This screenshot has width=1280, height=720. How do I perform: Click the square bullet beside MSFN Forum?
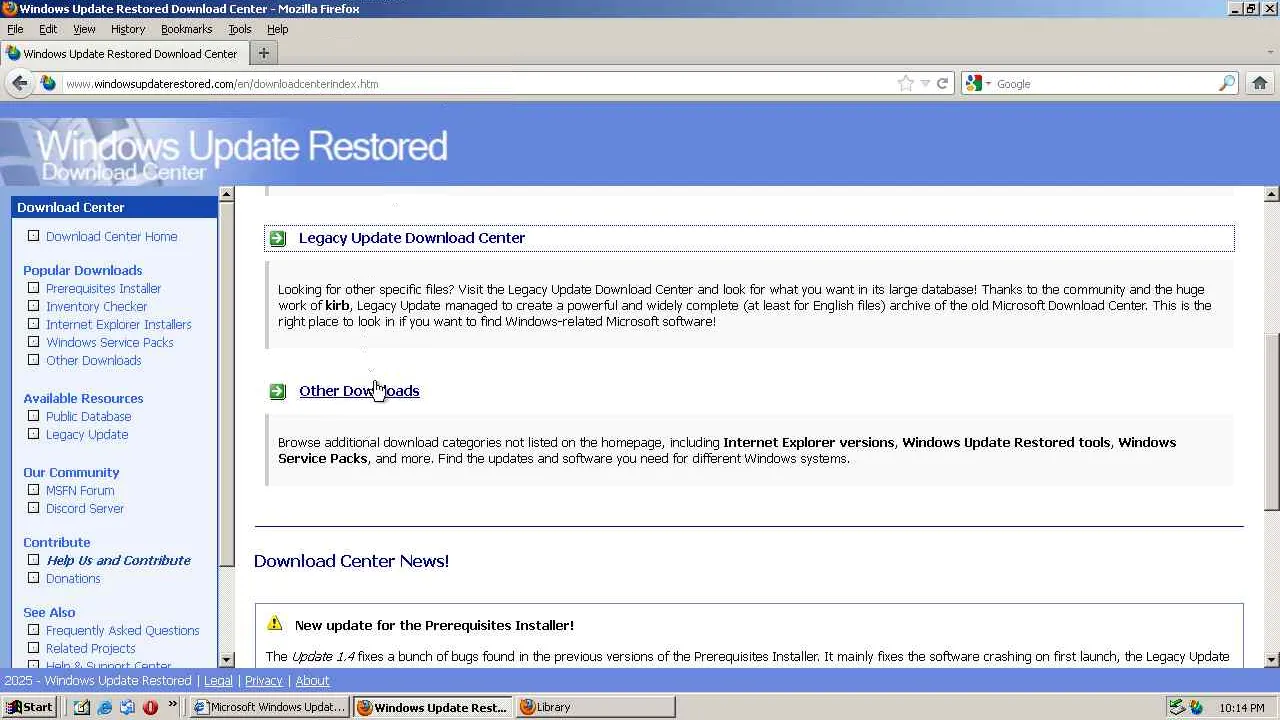(x=34, y=490)
